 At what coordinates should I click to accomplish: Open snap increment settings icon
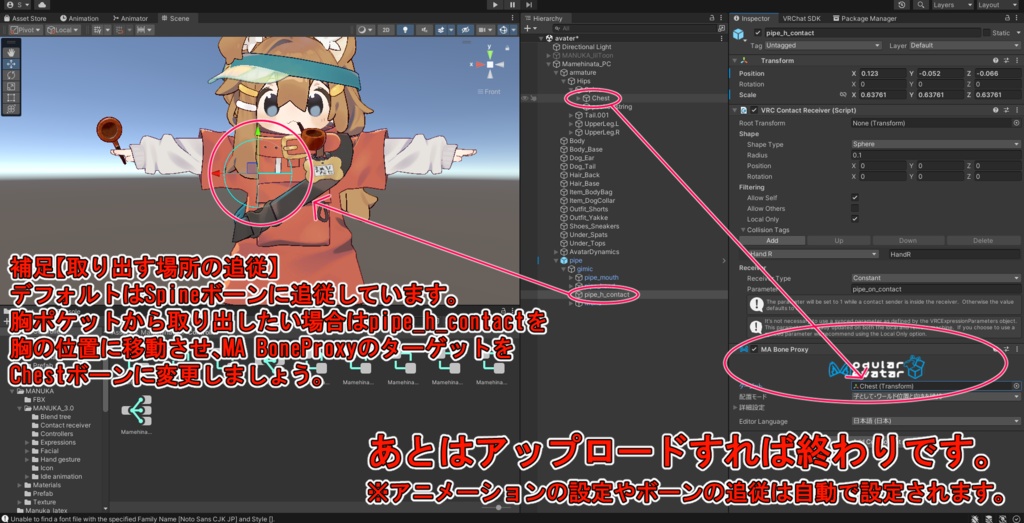[144, 30]
